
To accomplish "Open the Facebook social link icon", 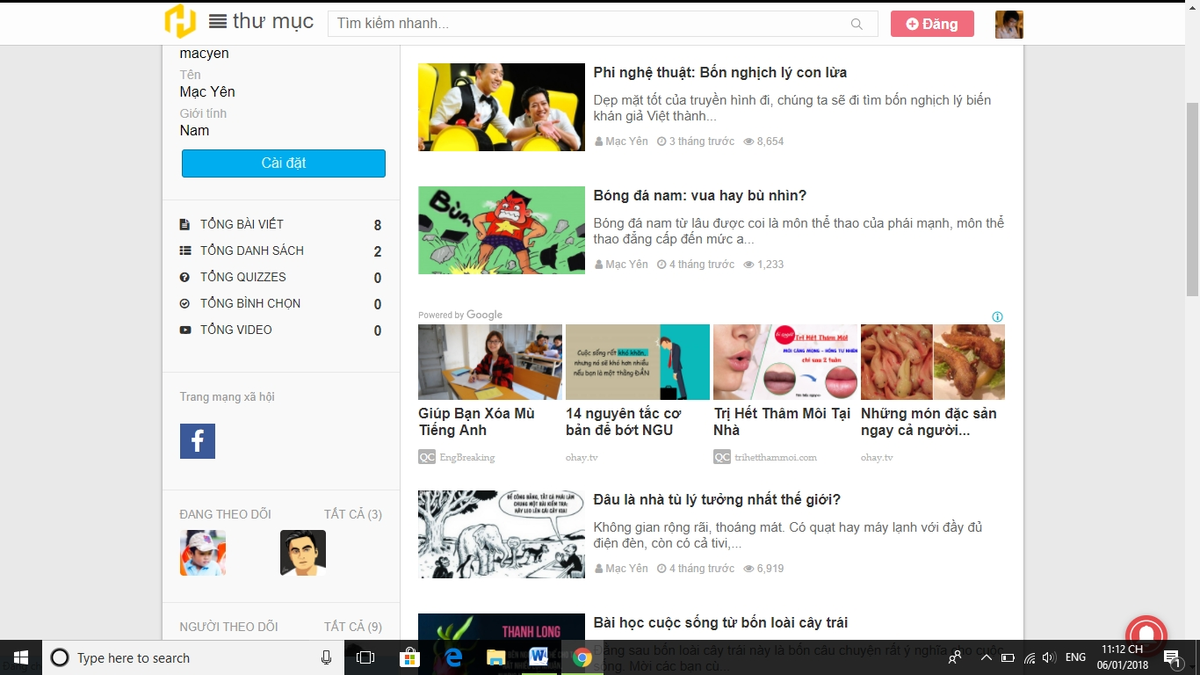I will tap(197, 441).
